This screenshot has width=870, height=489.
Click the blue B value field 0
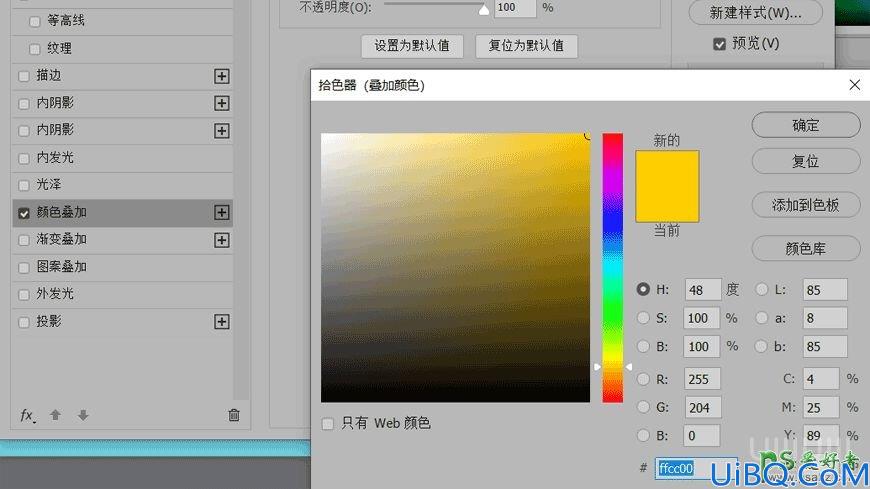(702, 436)
